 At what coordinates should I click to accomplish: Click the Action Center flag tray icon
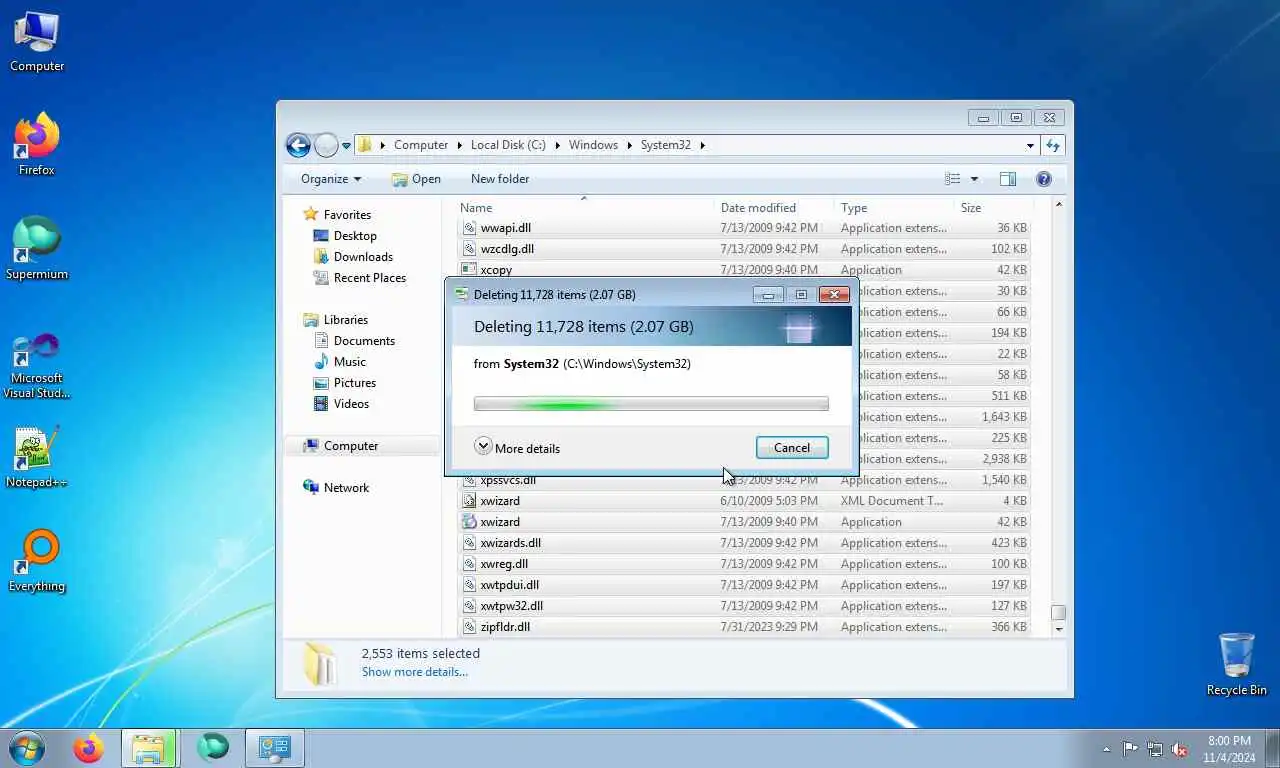click(x=1130, y=749)
